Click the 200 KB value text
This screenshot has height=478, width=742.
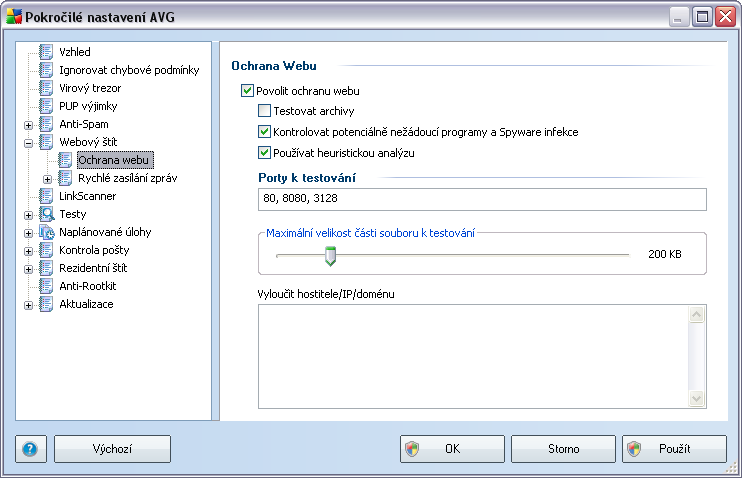coord(665,254)
